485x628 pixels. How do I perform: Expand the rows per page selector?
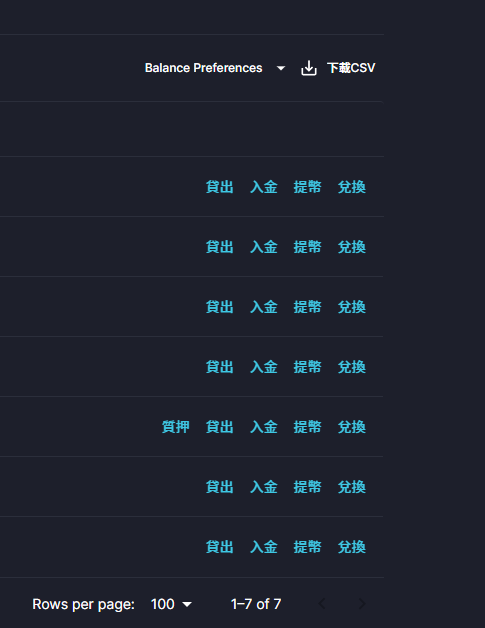[171, 604]
